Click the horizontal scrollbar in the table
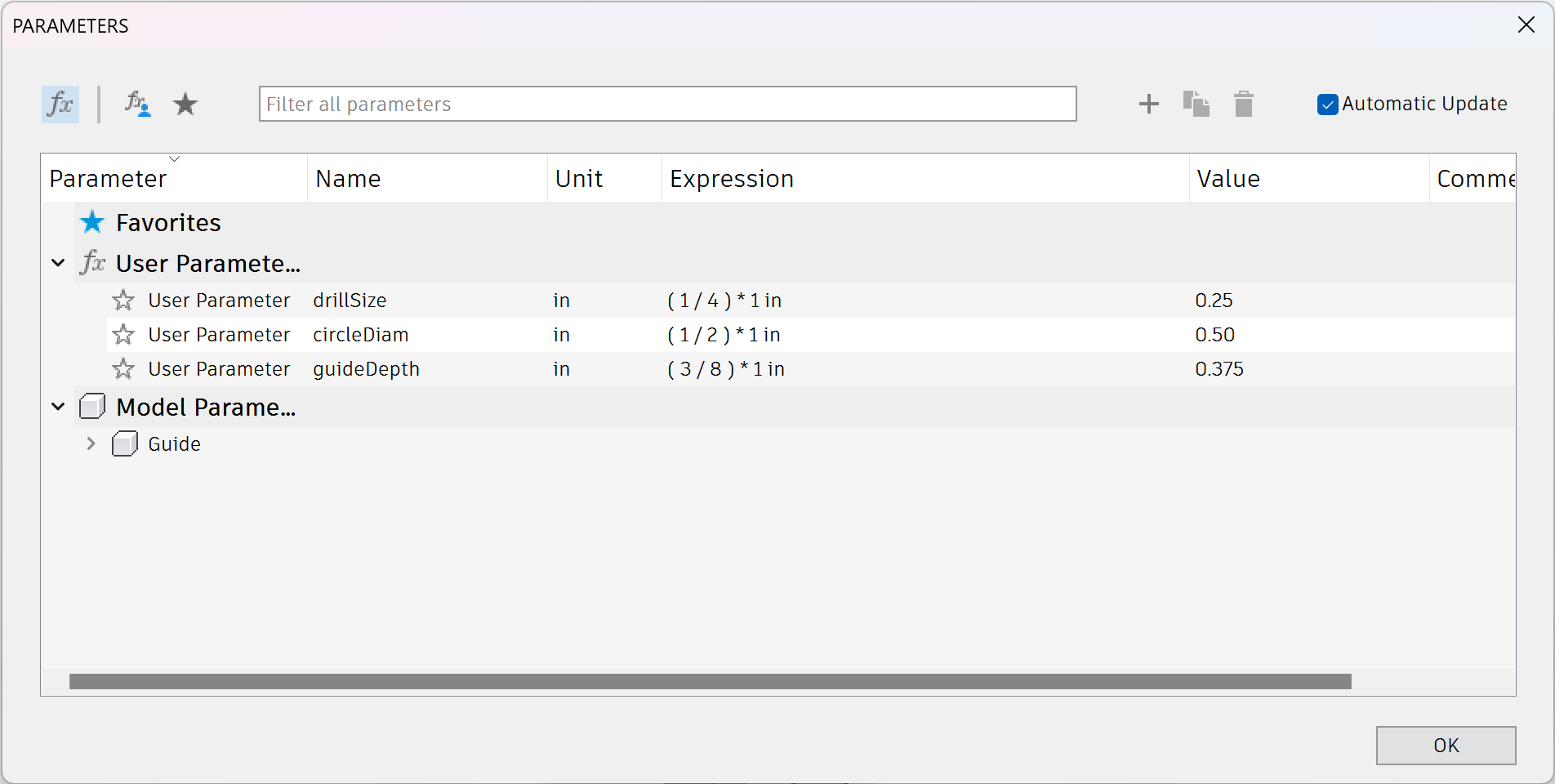This screenshot has width=1555, height=784. click(710, 682)
